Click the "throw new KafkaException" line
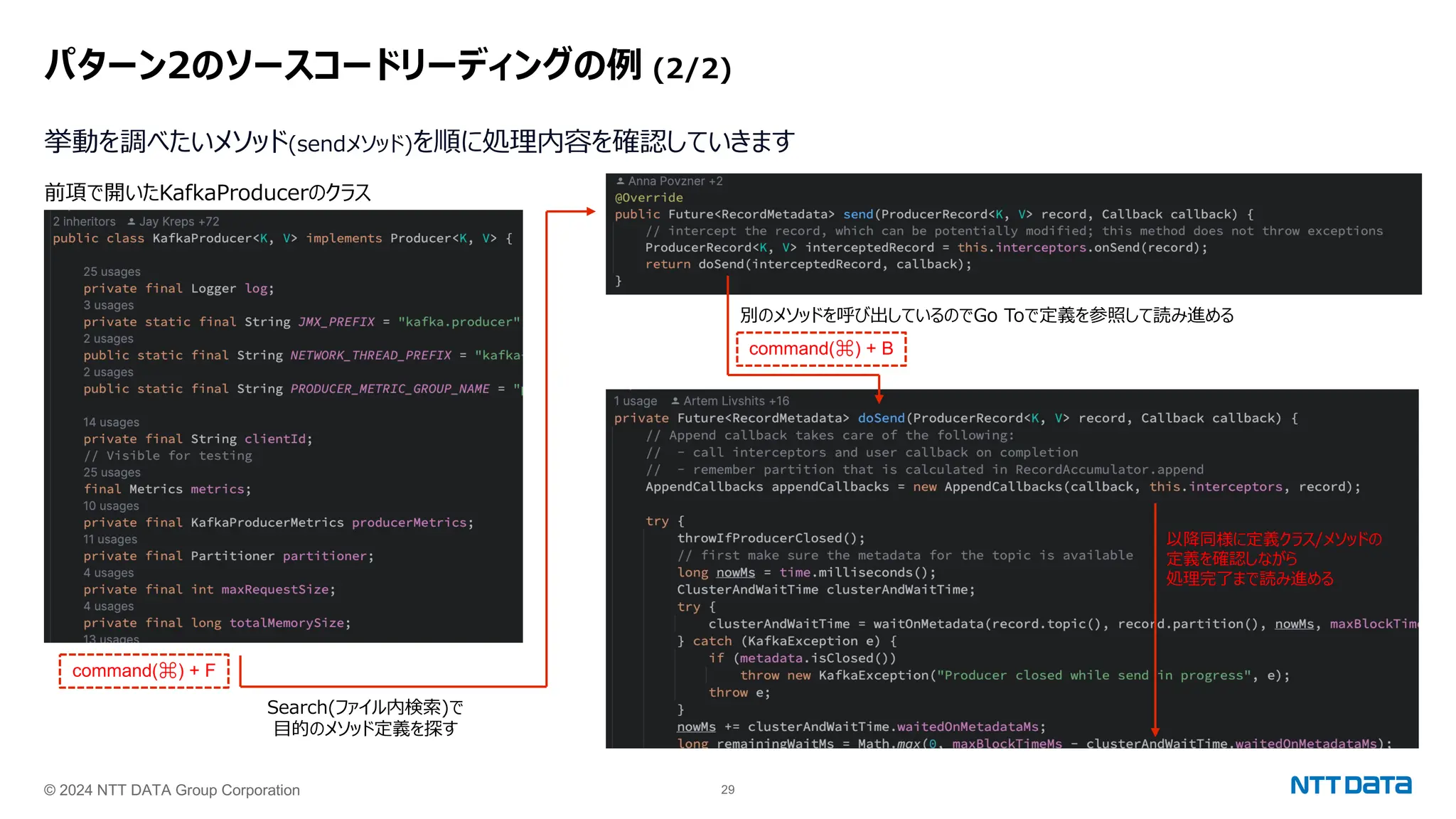Screen dimensions: 1456x819 click(1015, 675)
